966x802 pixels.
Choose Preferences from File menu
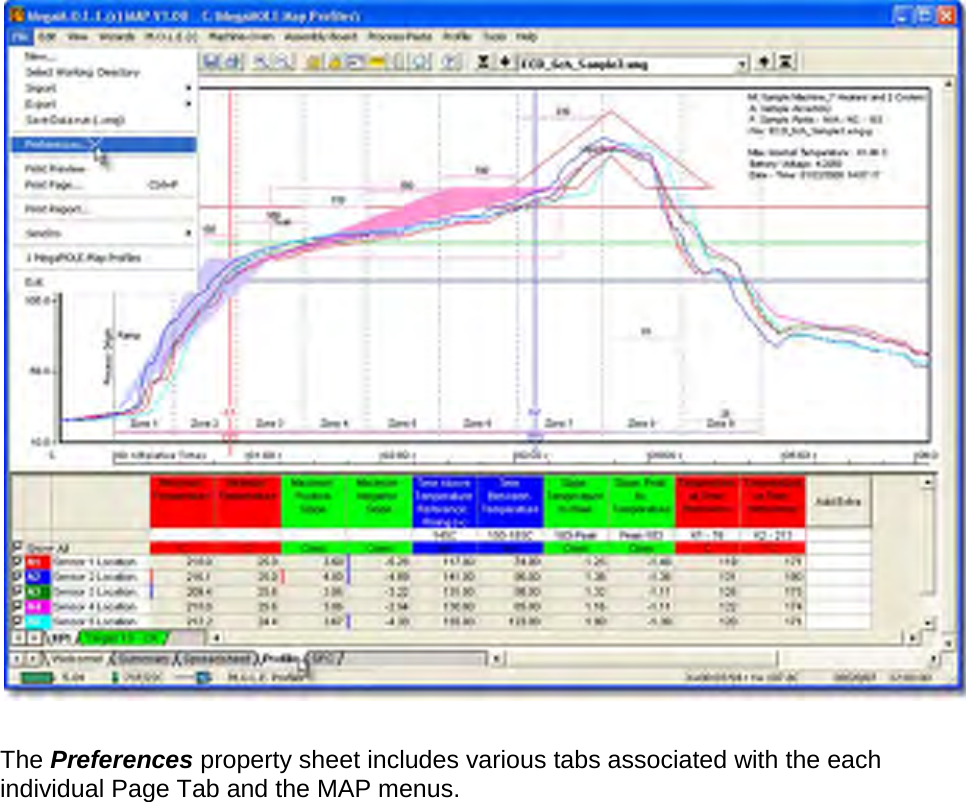pos(104,145)
